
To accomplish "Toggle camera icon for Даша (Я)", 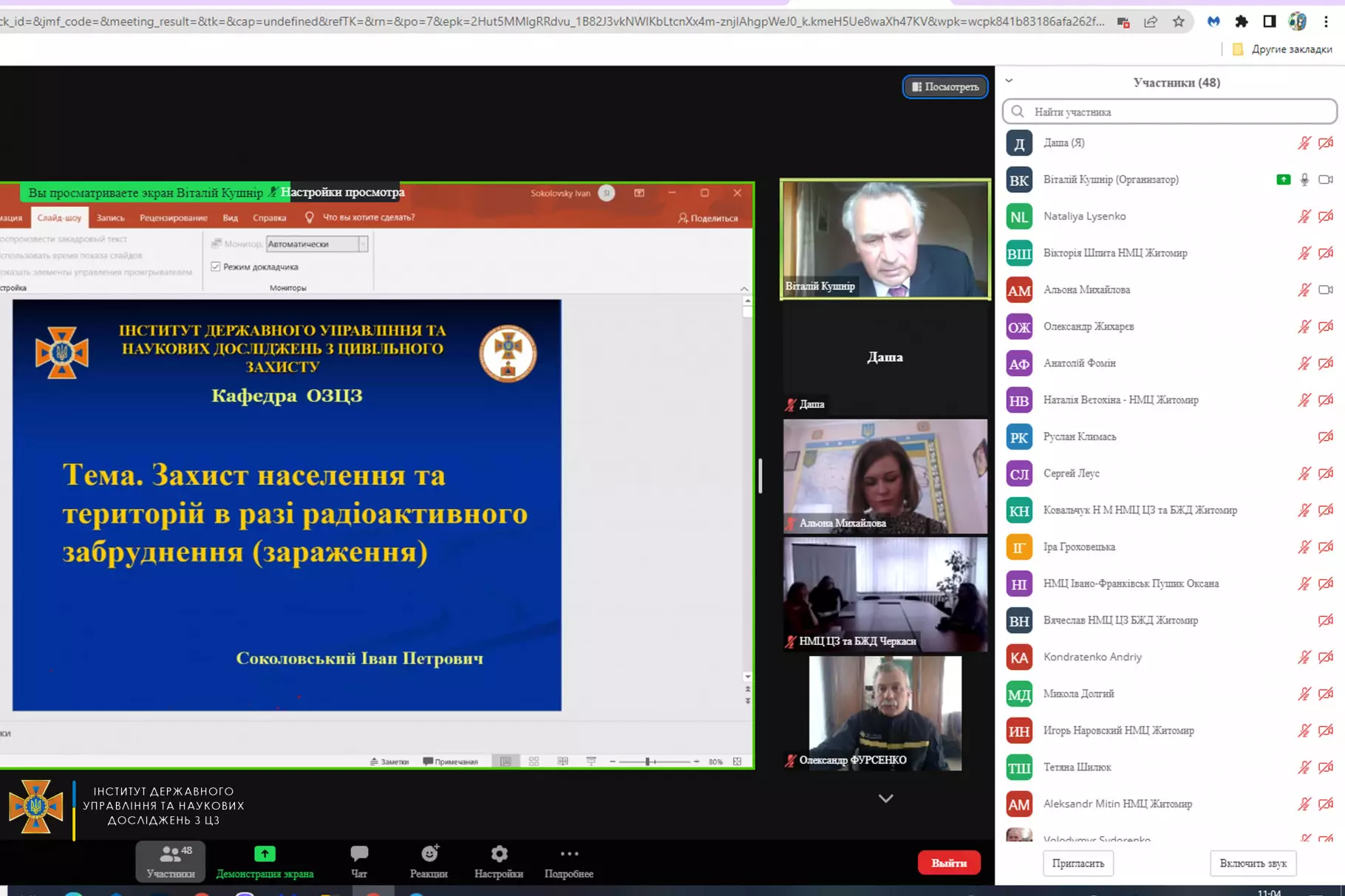I will point(1326,143).
